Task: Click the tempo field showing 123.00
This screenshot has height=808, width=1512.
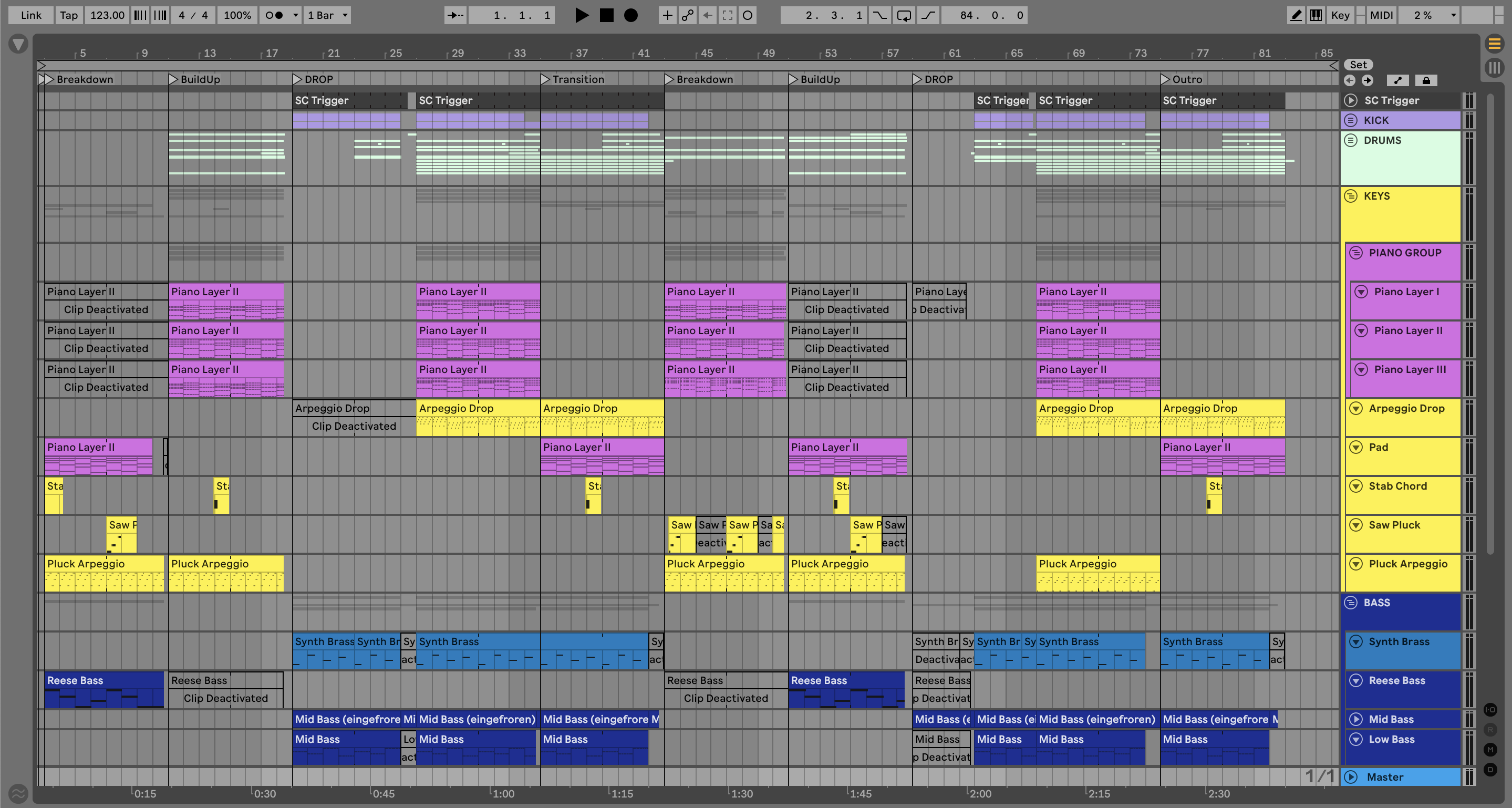Action: [x=107, y=15]
